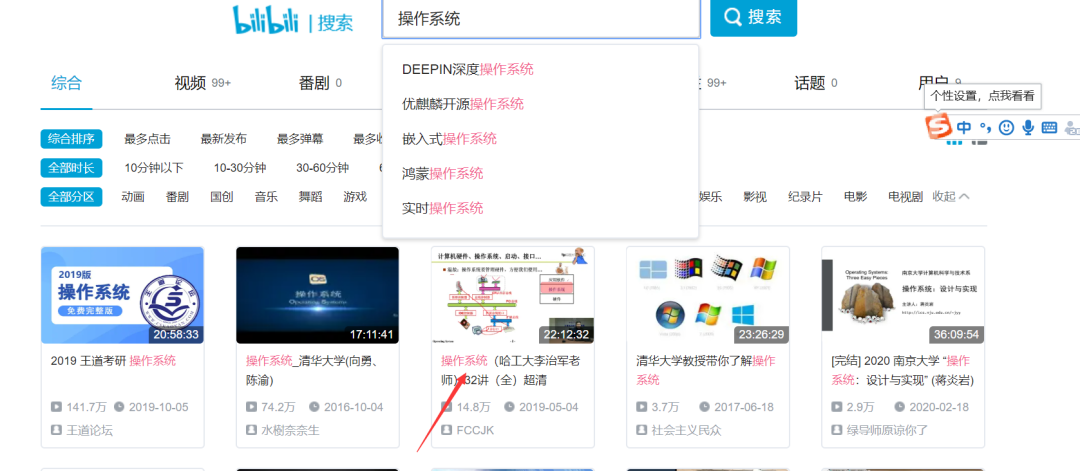Open the 2019版 操作系统 王道 thumbnail
This screenshot has height=471, width=1080.
point(123,295)
